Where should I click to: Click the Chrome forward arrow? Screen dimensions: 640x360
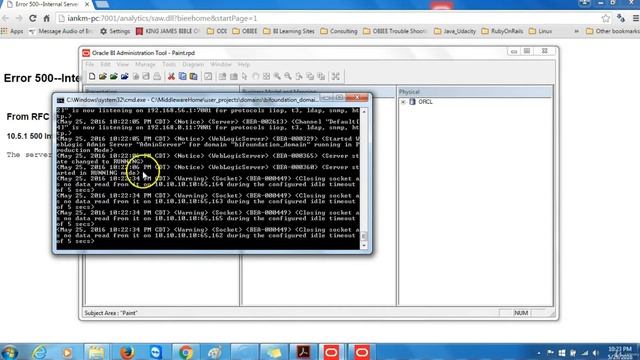click(19, 18)
